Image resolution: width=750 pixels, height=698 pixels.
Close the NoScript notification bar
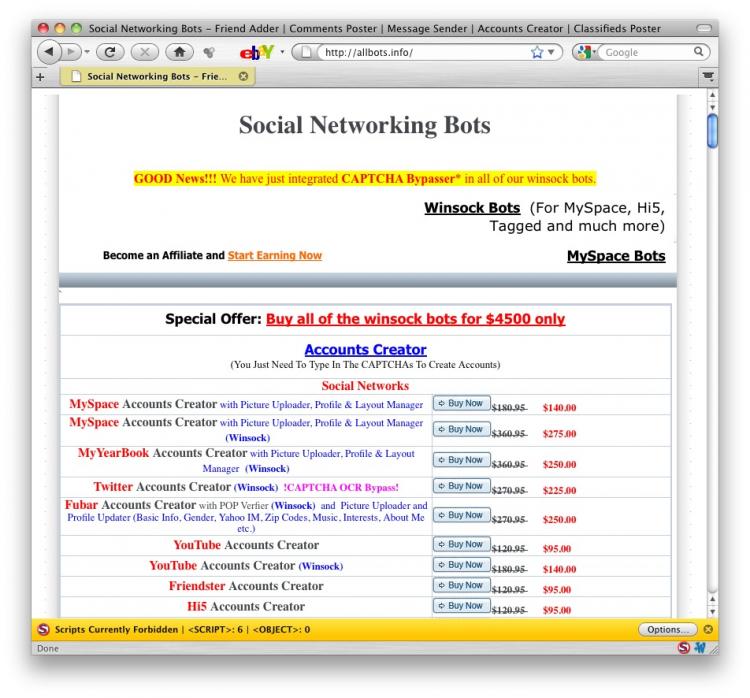pyautogui.click(x=708, y=629)
